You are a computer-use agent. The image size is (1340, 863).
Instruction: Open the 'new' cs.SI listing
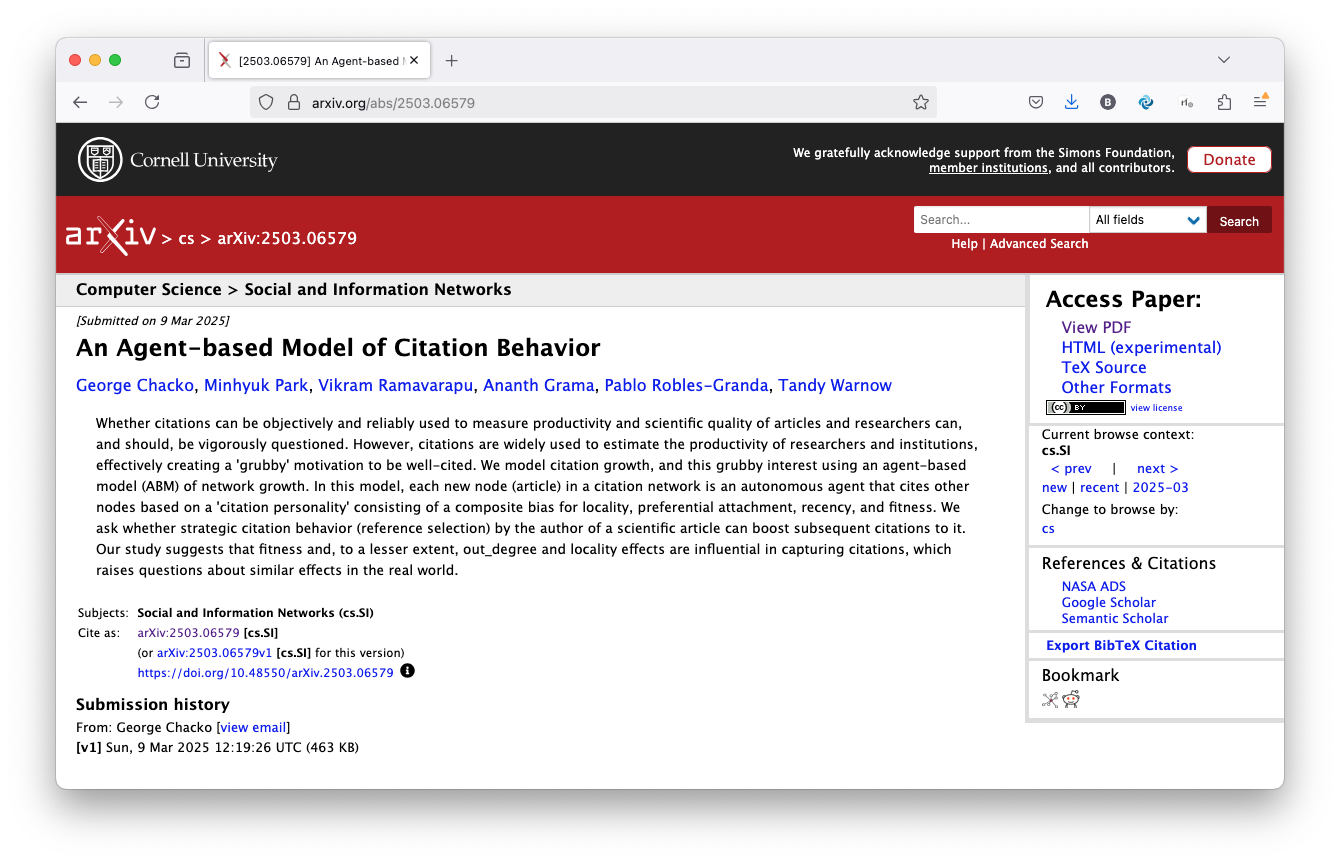tap(1054, 488)
